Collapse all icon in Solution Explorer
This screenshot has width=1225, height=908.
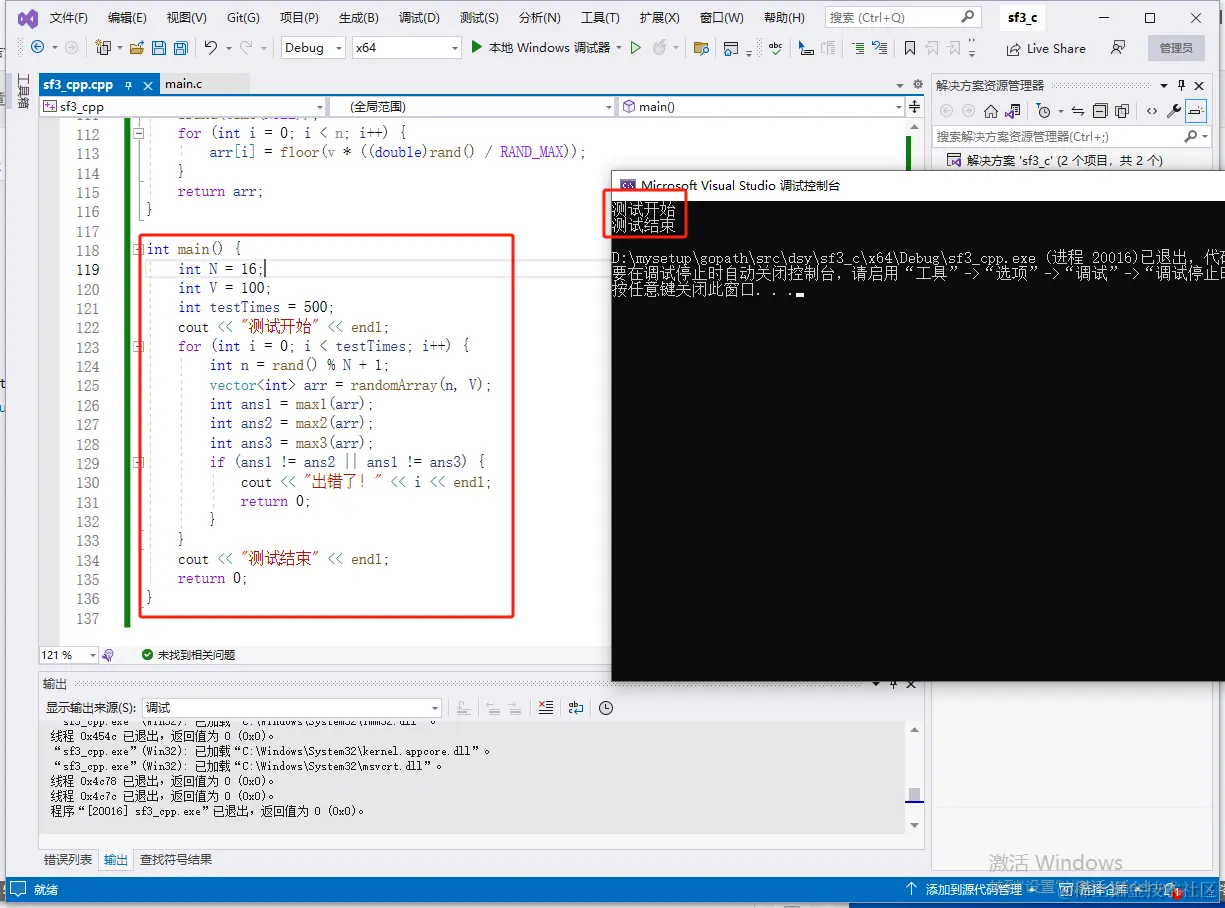pos(1100,111)
